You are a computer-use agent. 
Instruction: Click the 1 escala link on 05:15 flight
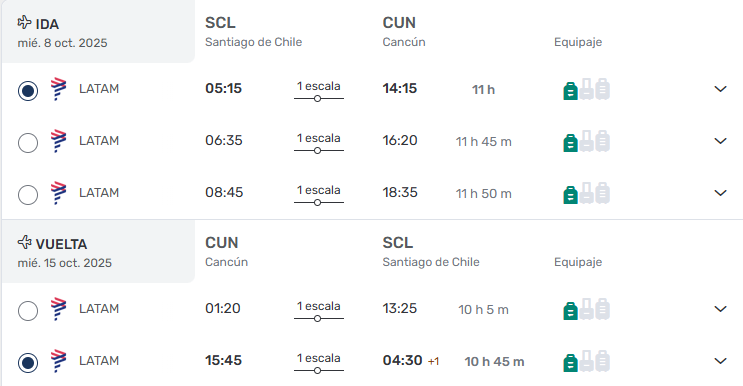coord(319,86)
